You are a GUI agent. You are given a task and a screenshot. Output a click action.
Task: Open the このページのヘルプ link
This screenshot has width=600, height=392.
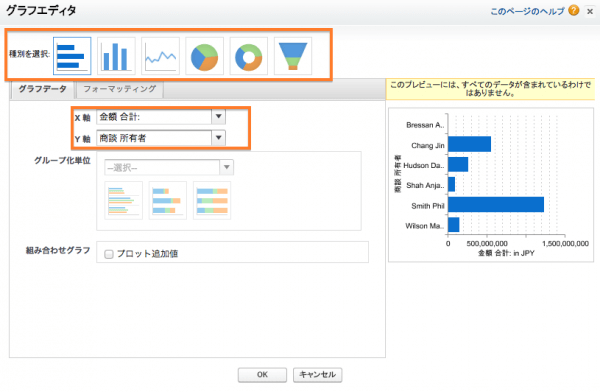point(527,11)
